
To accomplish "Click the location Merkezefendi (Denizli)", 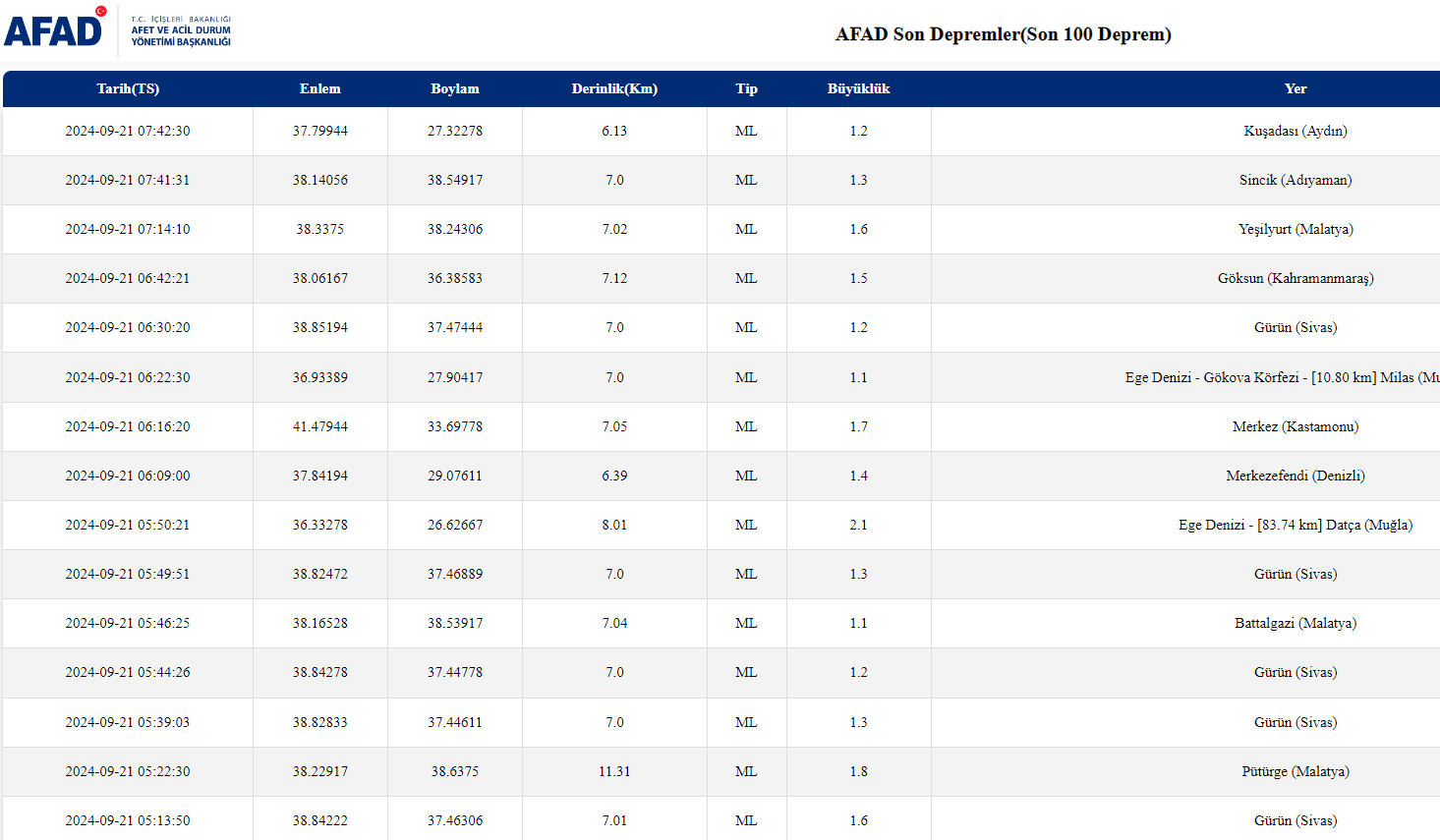I will pos(1296,476).
